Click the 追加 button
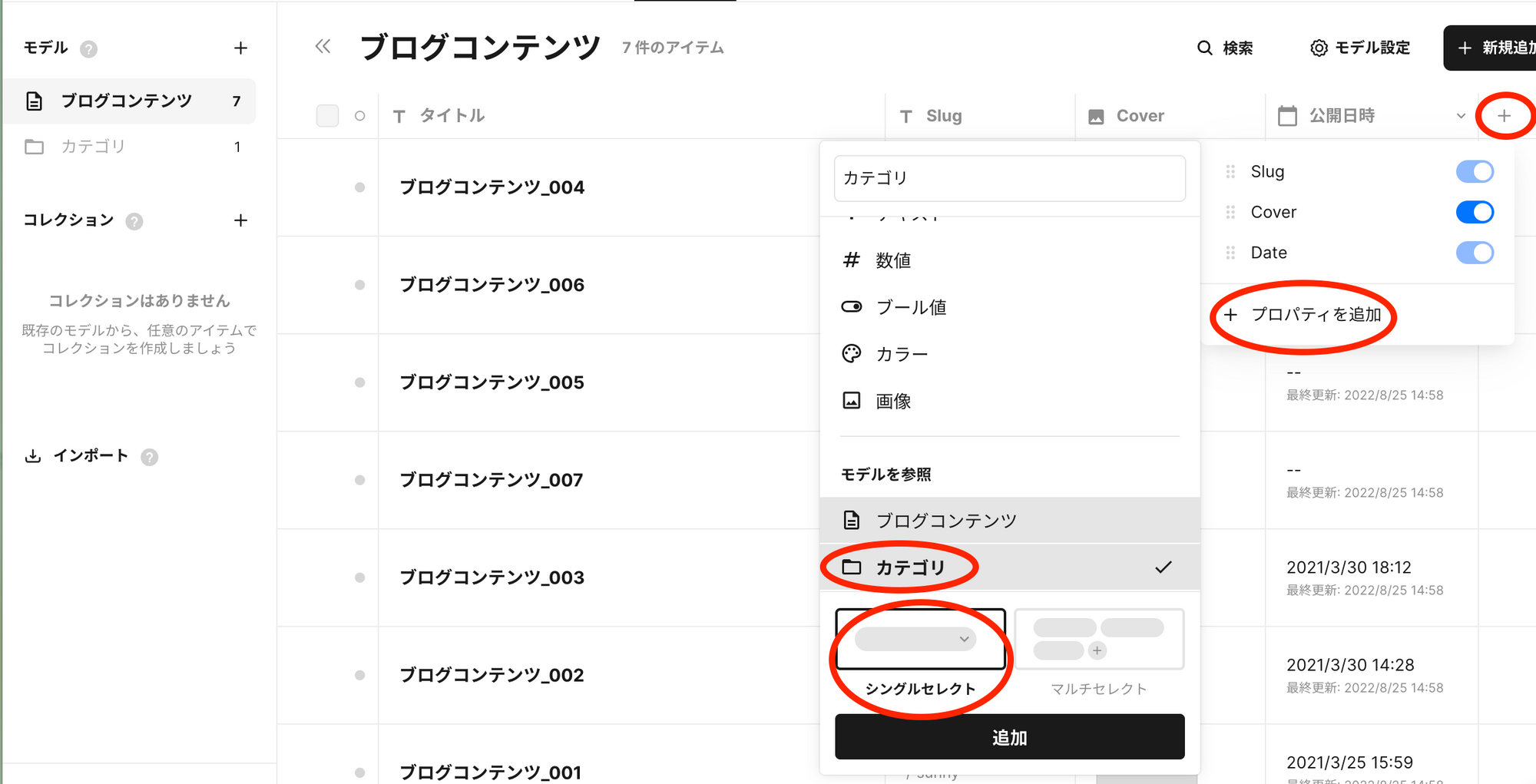The height and width of the screenshot is (784, 1536). [x=1010, y=737]
